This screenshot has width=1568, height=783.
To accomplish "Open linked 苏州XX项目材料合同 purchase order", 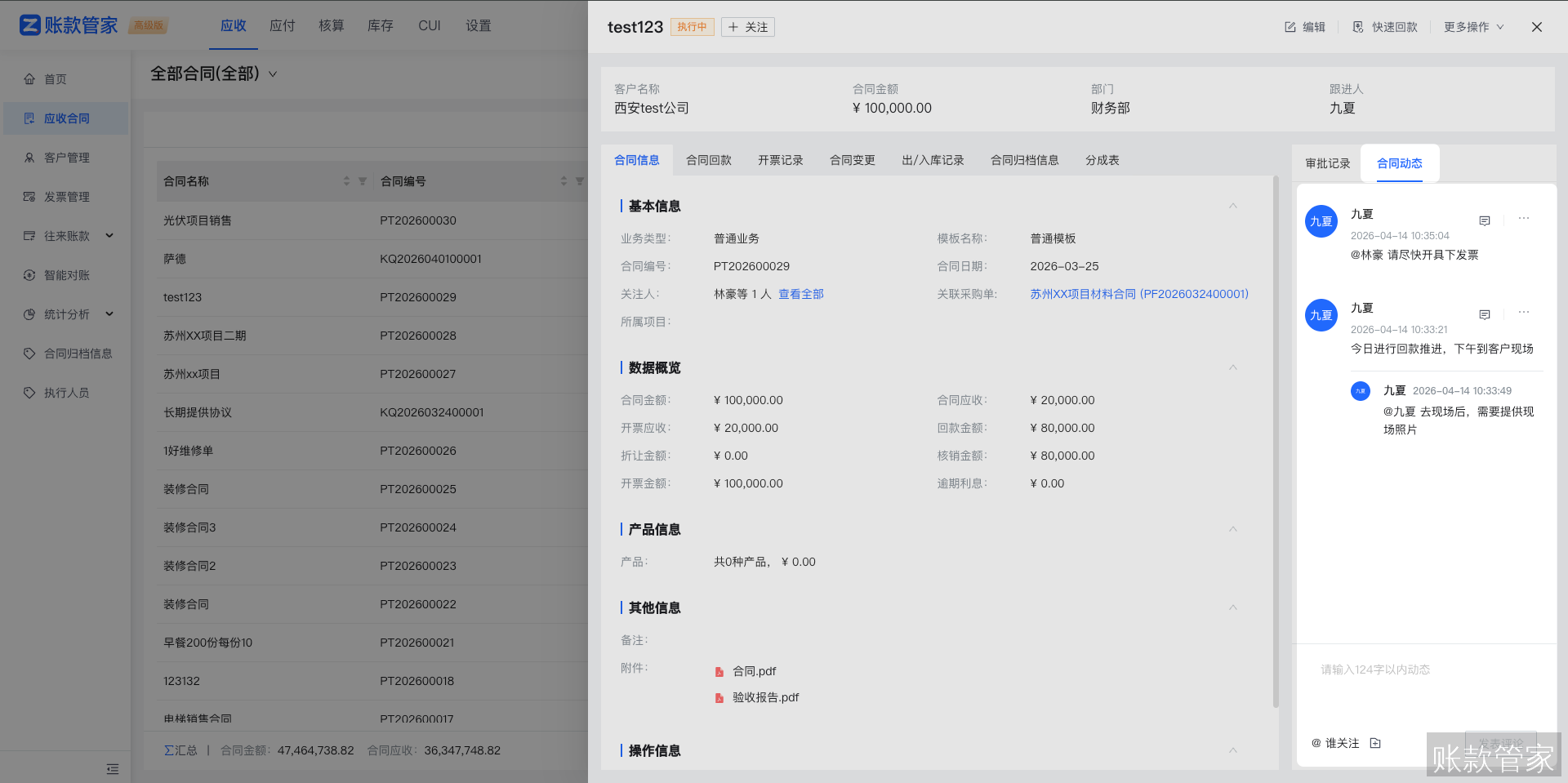I will [x=1139, y=294].
